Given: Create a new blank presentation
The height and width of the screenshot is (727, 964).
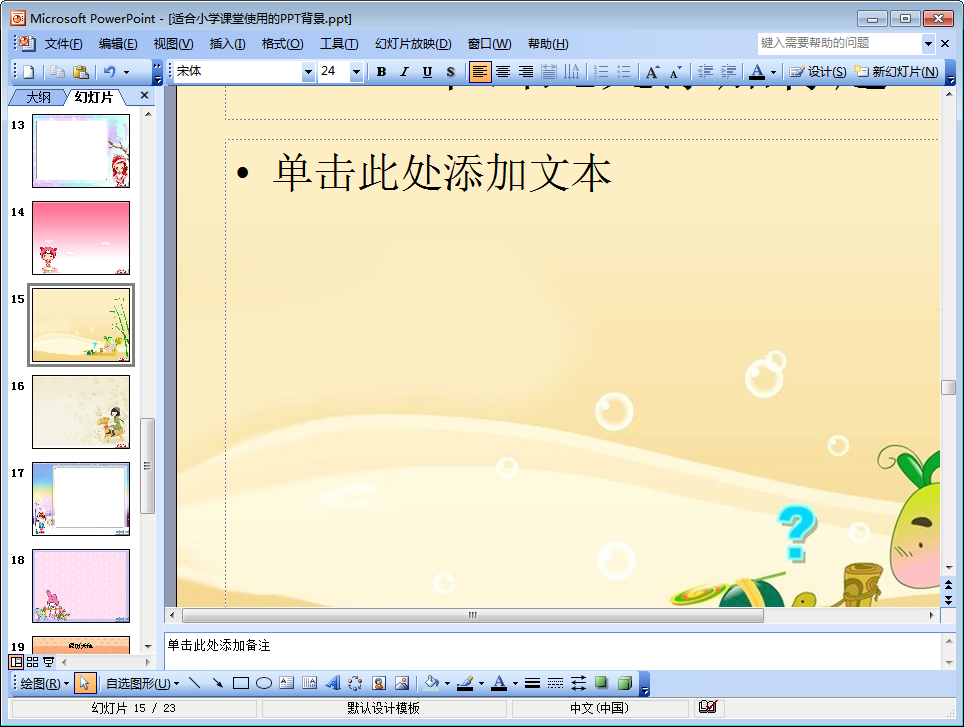Looking at the screenshot, I should click(28, 72).
